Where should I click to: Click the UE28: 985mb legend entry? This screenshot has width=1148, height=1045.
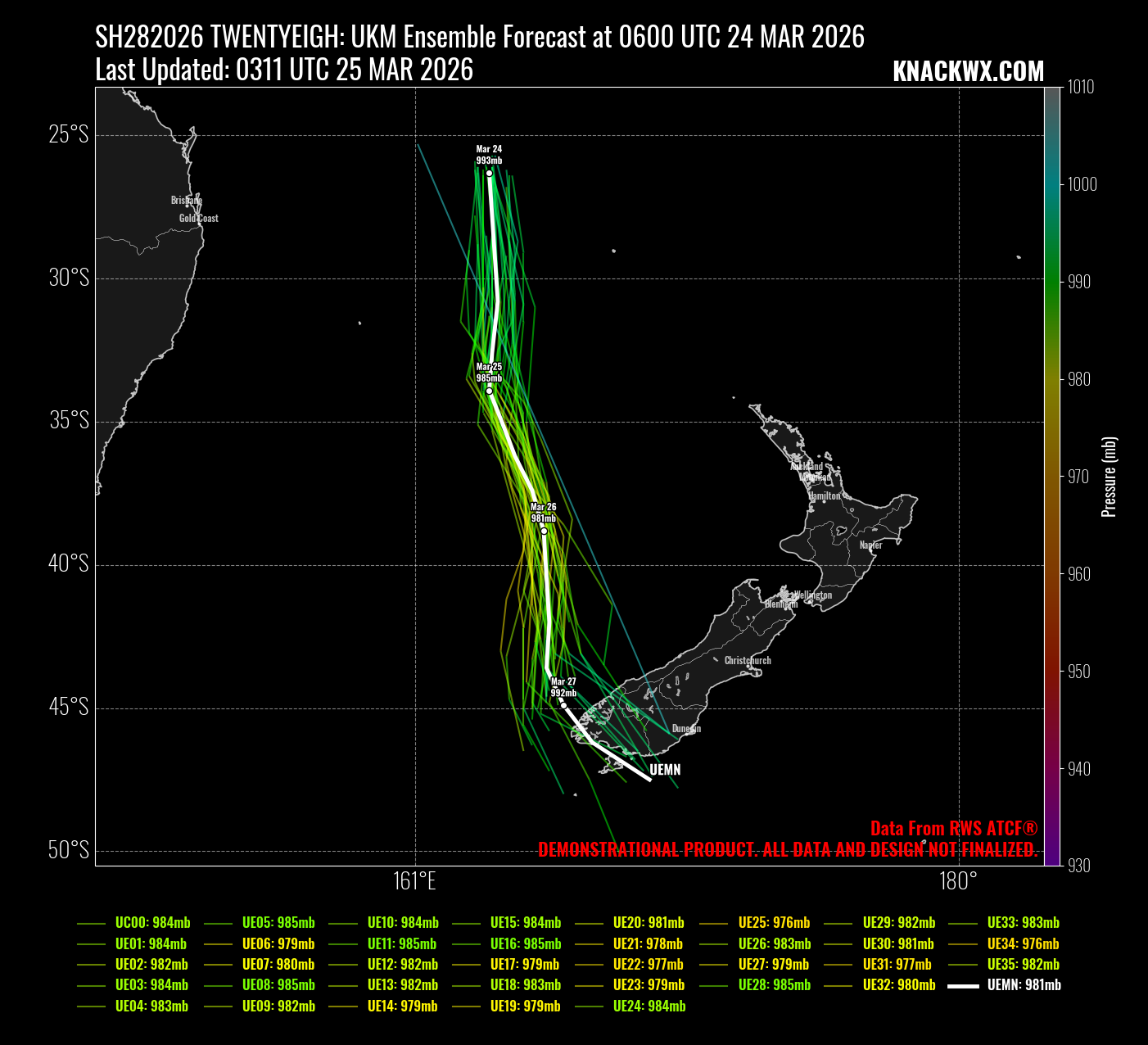tap(774, 985)
